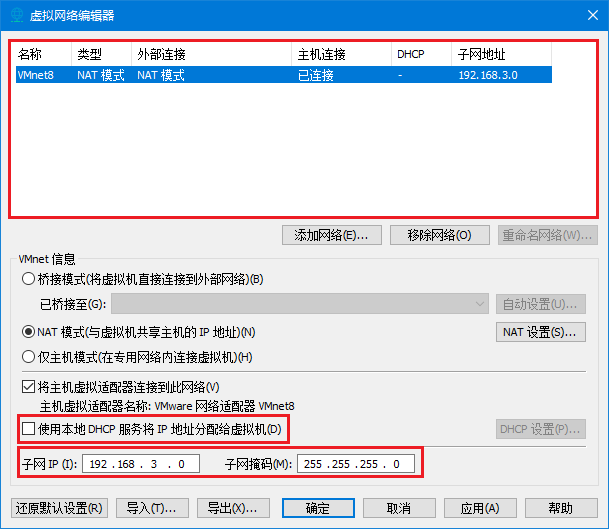Open NAT 设置 dialog

(x=540, y=331)
